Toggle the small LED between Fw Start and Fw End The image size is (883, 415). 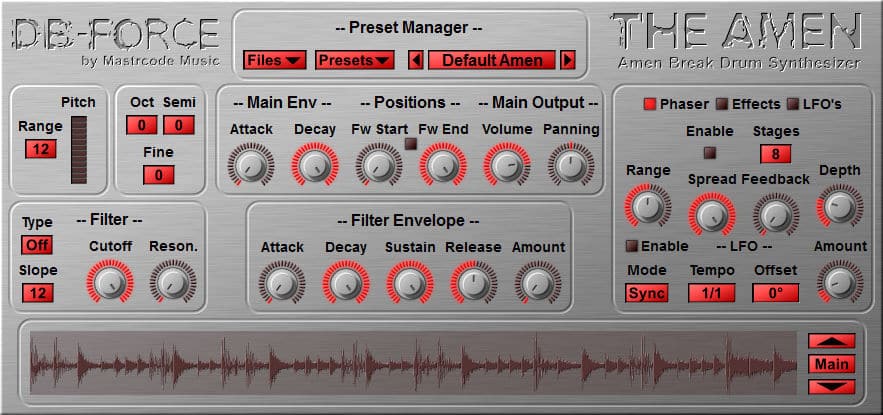click(x=411, y=144)
